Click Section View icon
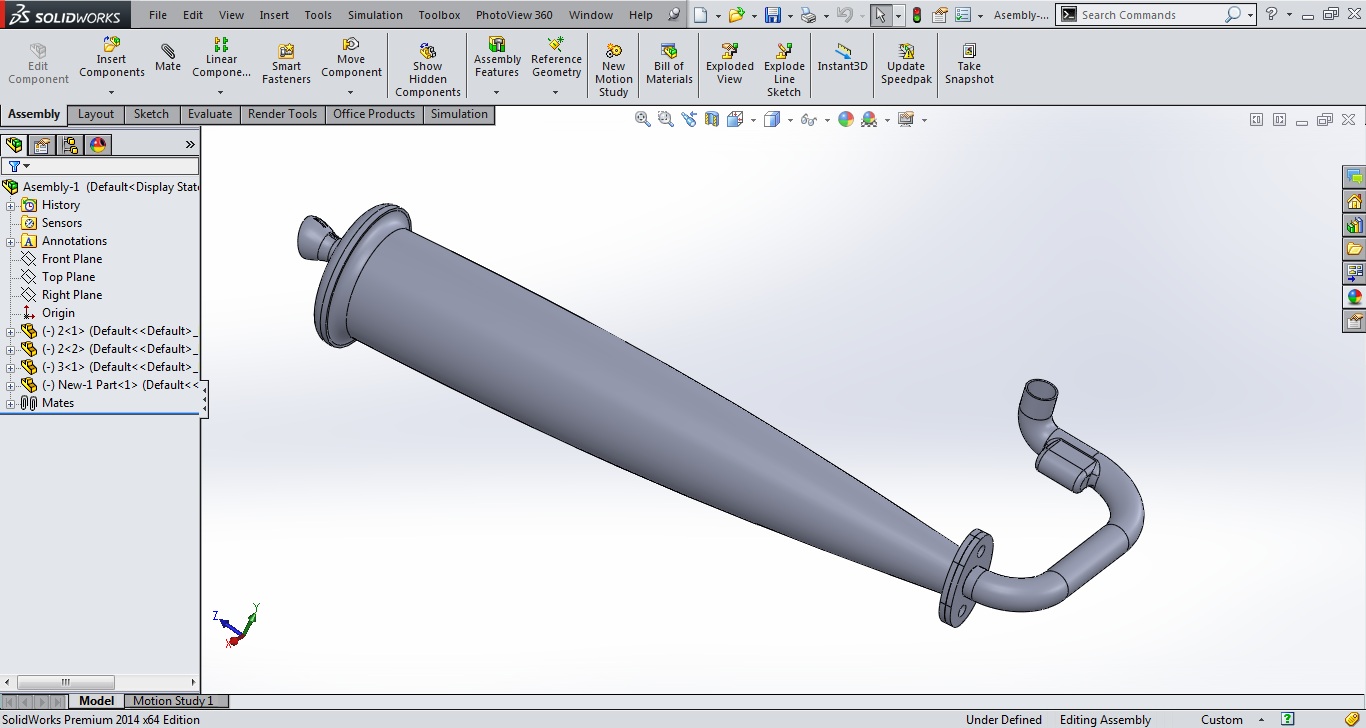Image resolution: width=1366 pixels, height=728 pixels. click(712, 119)
